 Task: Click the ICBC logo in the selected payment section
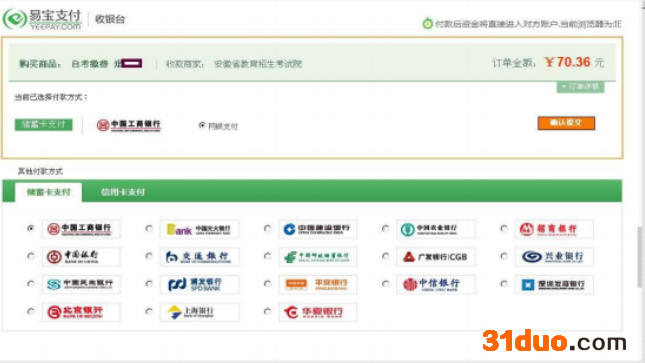[129, 125]
